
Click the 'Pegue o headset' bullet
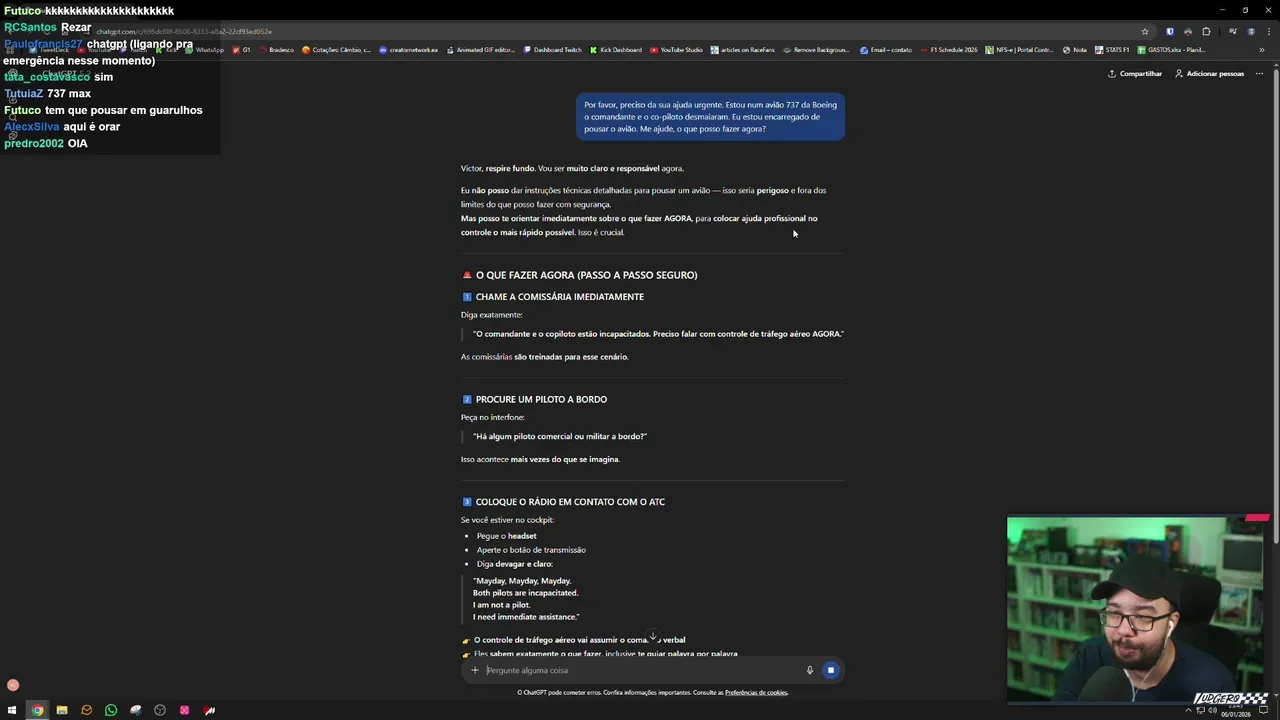coord(507,536)
